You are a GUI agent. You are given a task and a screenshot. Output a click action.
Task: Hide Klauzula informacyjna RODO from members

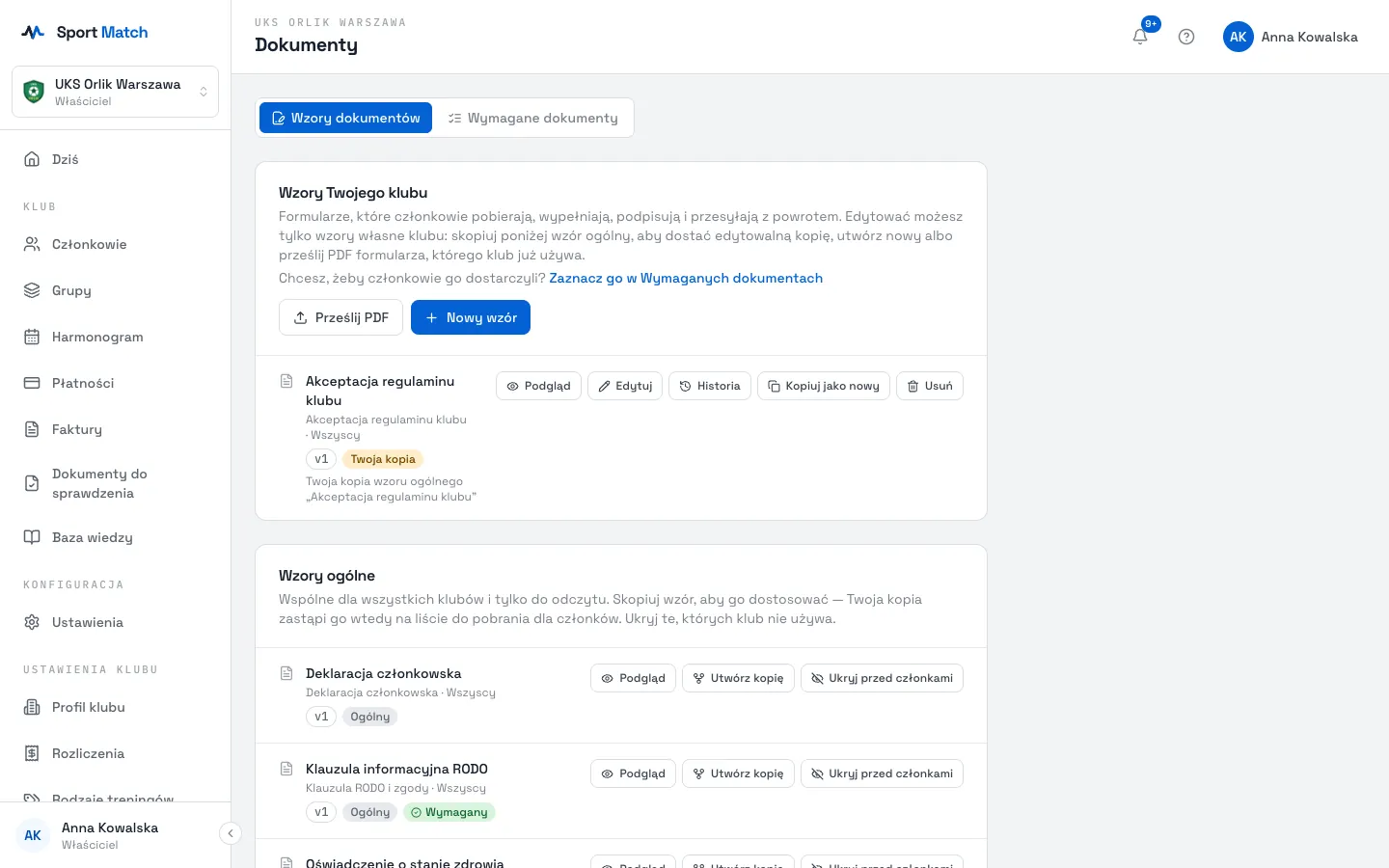(x=882, y=773)
